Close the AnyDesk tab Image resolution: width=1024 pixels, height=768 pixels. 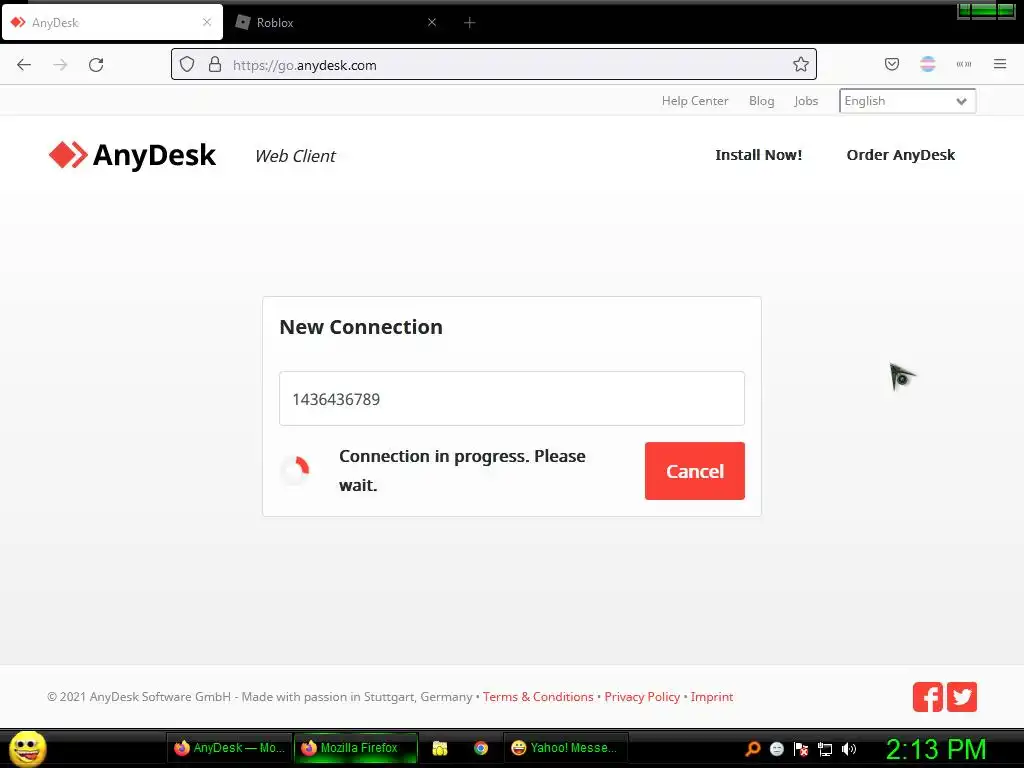point(207,22)
